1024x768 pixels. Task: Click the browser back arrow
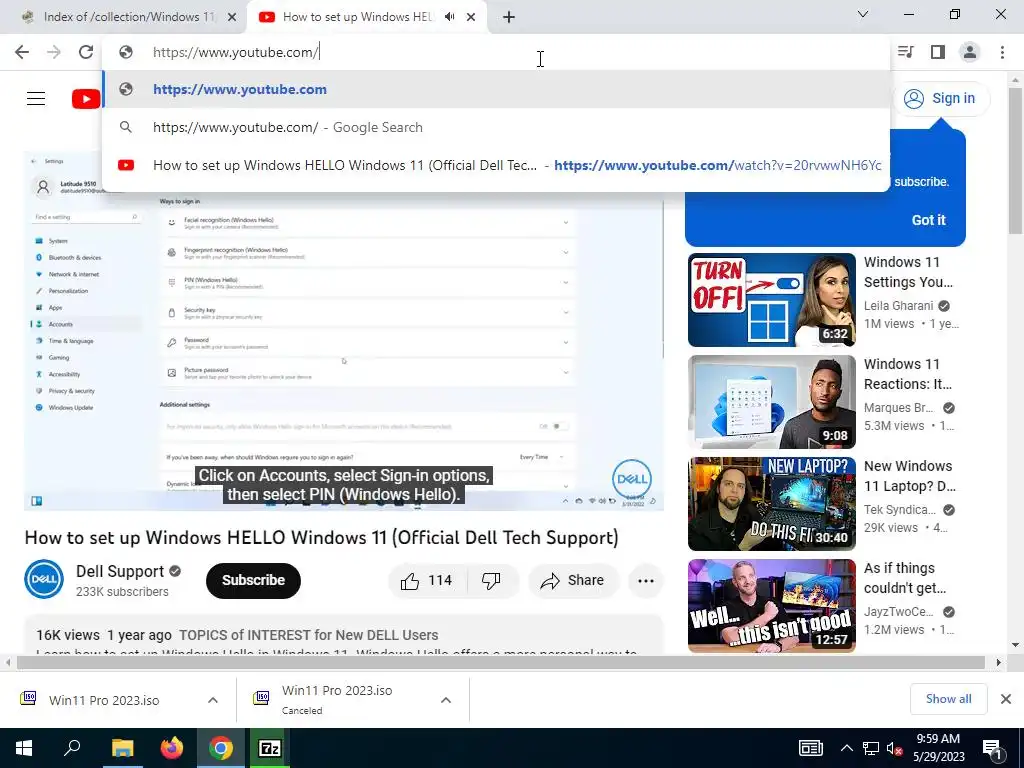[x=22, y=52]
